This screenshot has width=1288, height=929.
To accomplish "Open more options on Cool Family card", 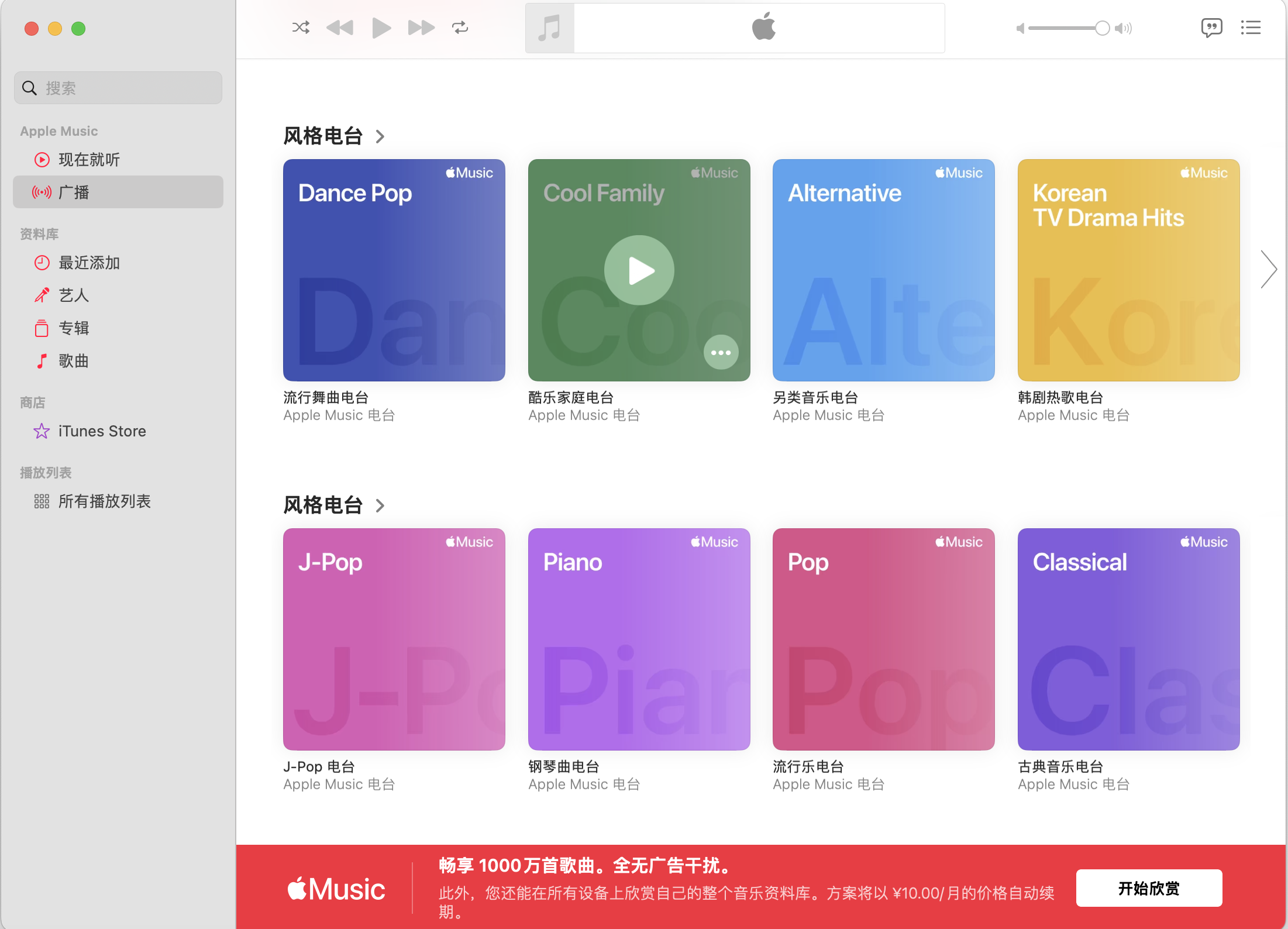I will 721,352.
